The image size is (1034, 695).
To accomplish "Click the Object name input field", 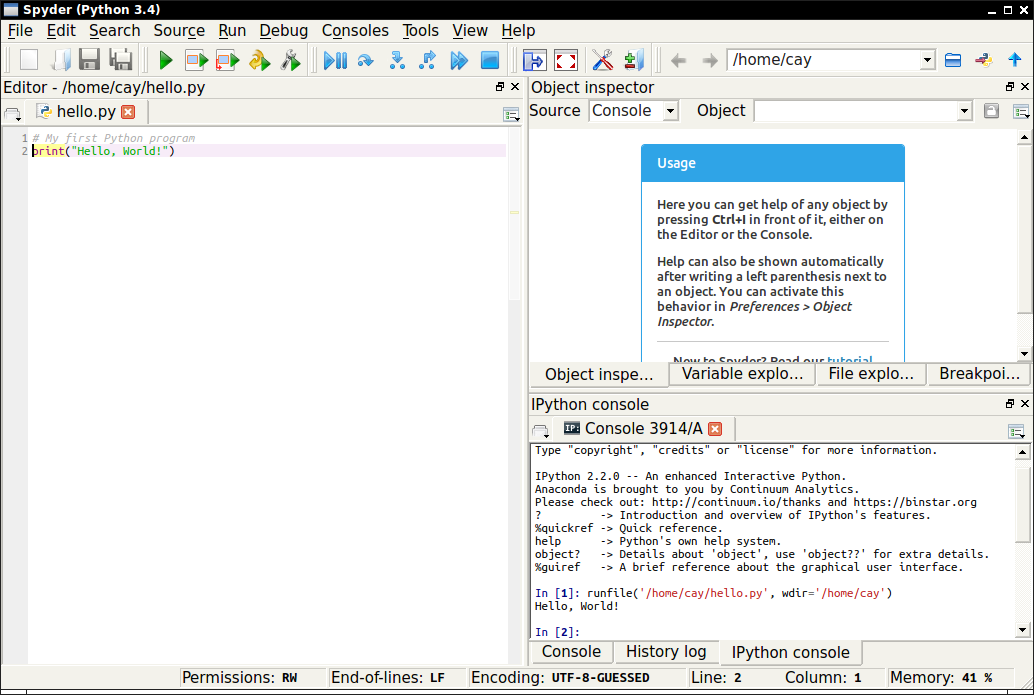I will point(855,111).
